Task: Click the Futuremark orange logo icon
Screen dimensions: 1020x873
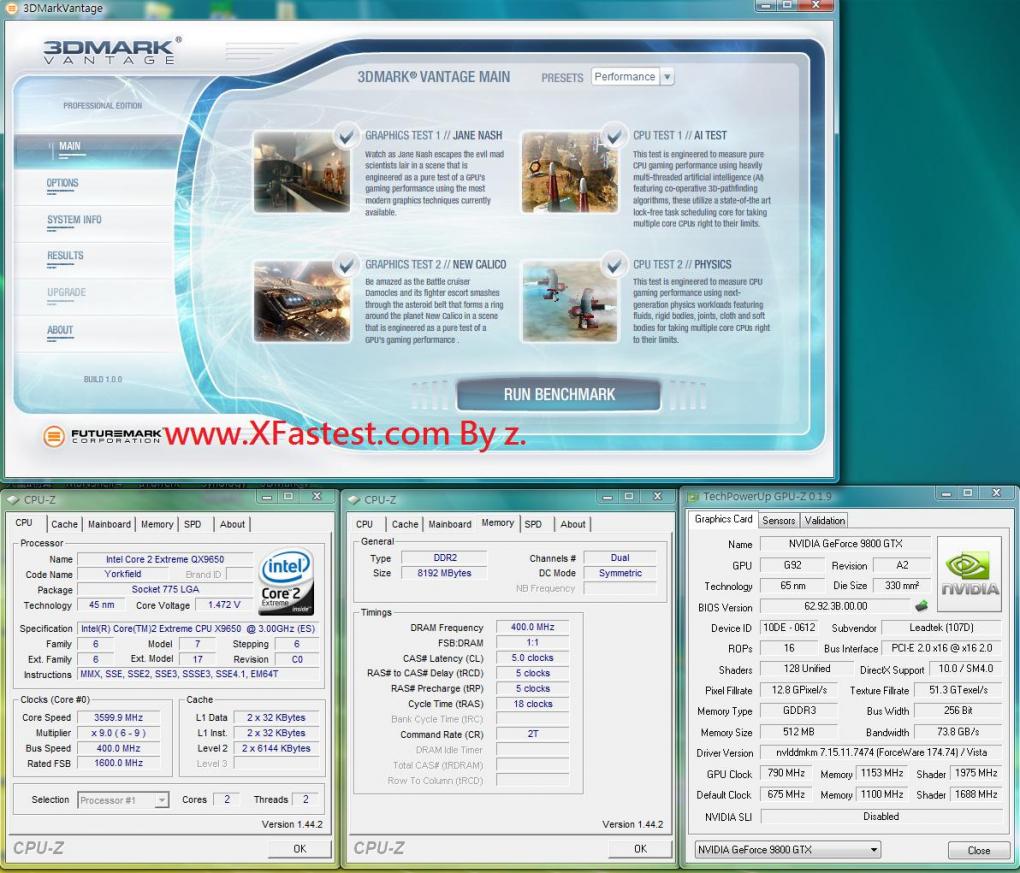Action: [x=54, y=436]
